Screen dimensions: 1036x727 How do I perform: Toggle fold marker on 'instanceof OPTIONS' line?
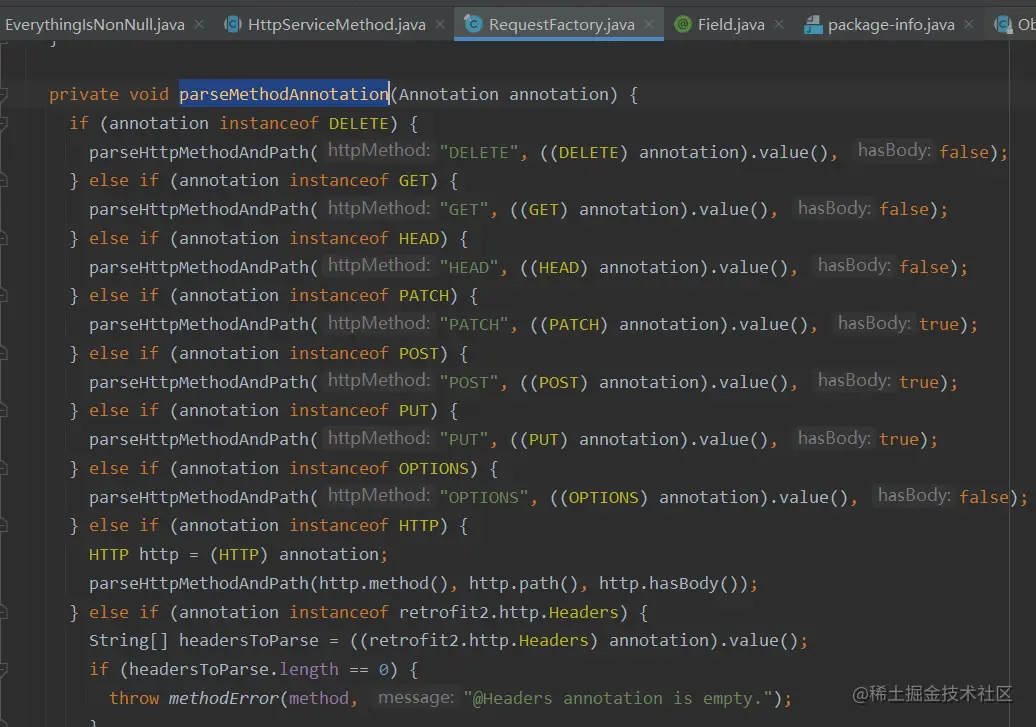click(2, 468)
